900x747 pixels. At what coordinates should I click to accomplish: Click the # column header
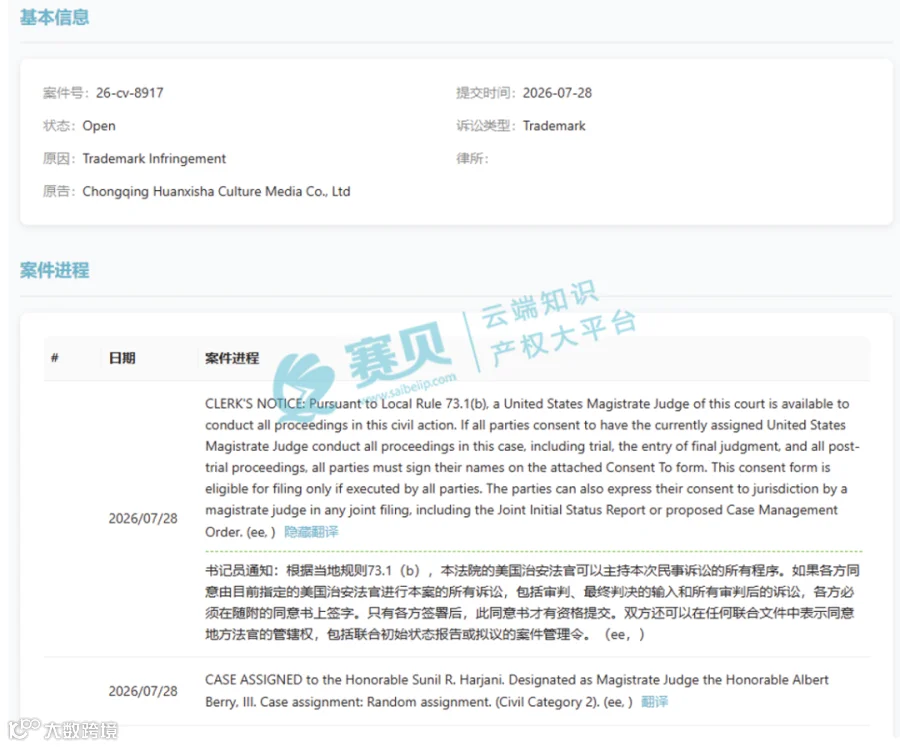(55, 358)
